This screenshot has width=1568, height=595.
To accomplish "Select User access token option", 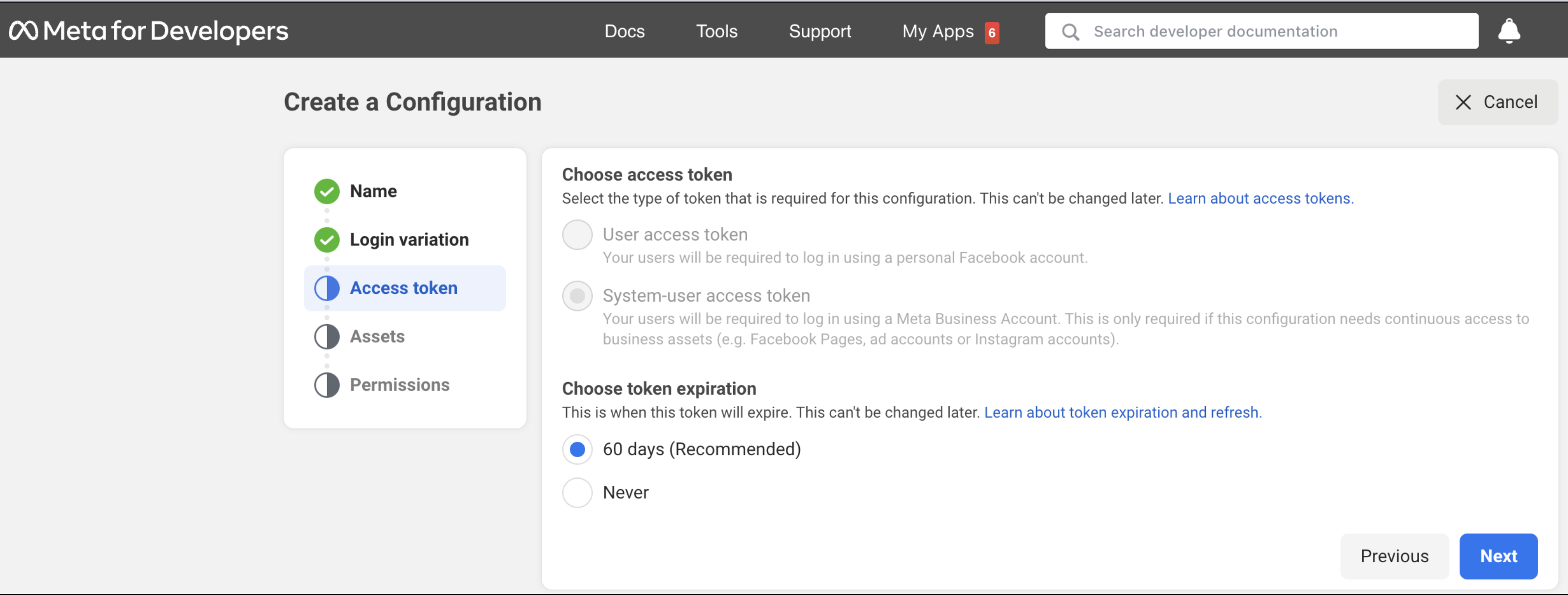I will tap(577, 235).
